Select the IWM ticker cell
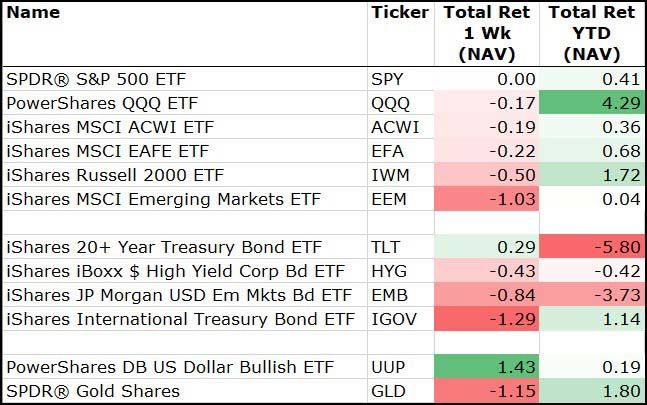Image resolution: width=647 pixels, height=405 pixels. tap(389, 175)
